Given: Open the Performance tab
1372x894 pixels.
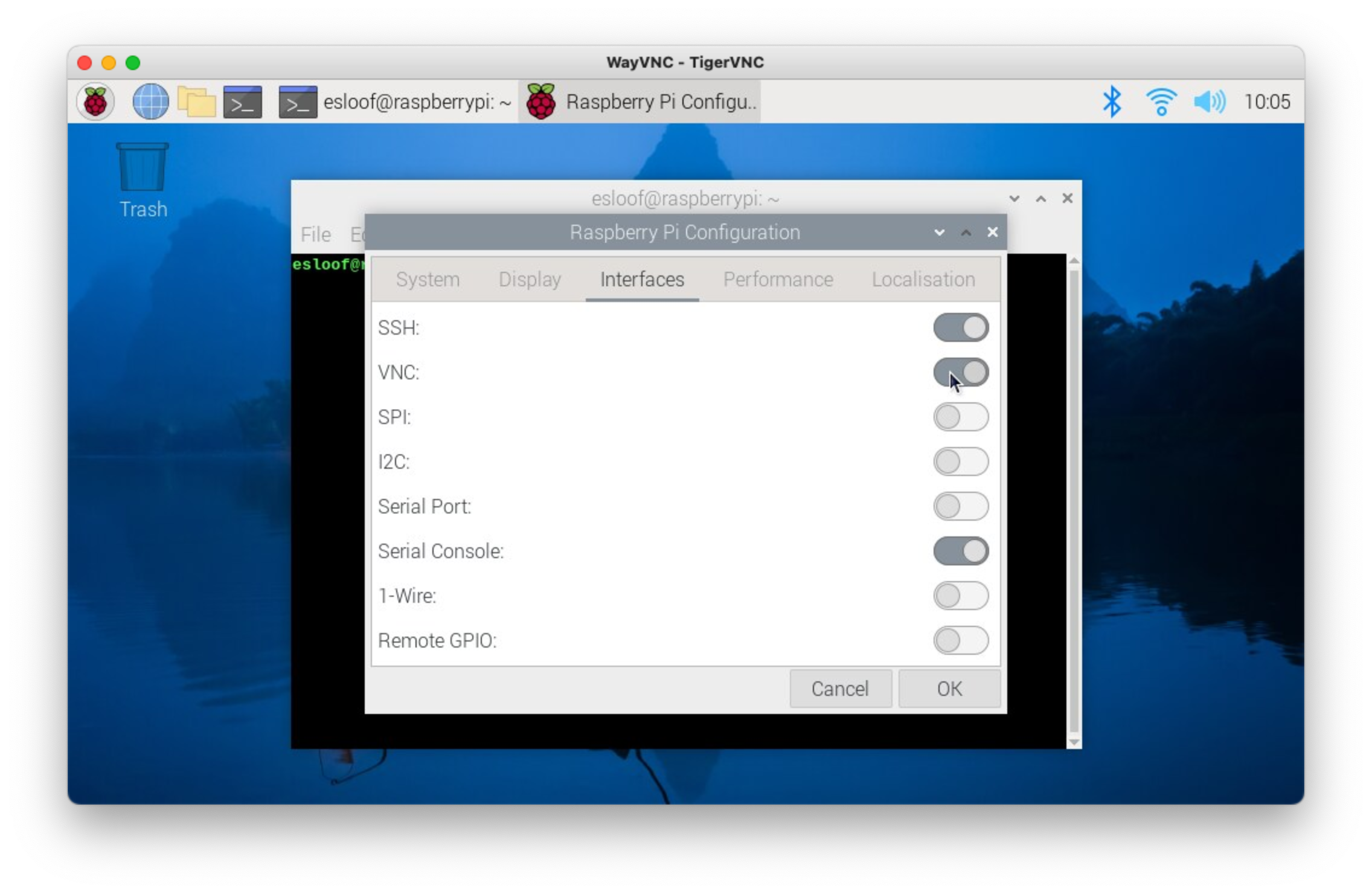Looking at the screenshot, I should tap(778, 279).
